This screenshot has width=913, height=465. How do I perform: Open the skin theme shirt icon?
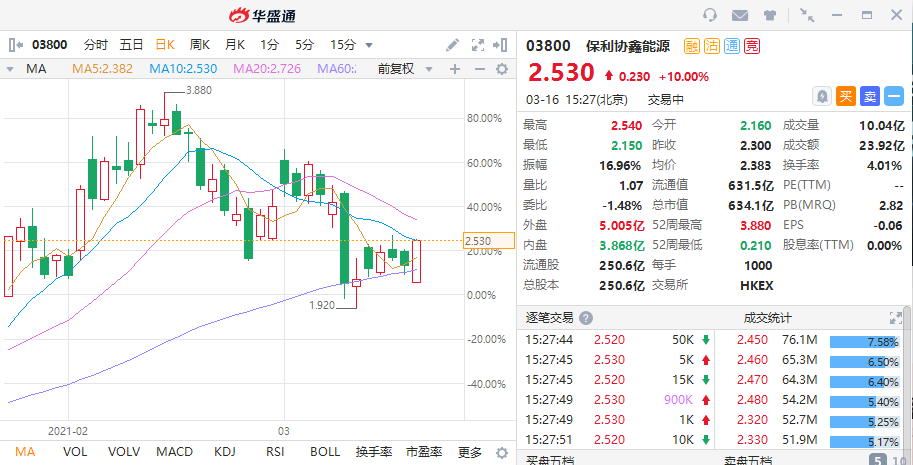click(769, 15)
